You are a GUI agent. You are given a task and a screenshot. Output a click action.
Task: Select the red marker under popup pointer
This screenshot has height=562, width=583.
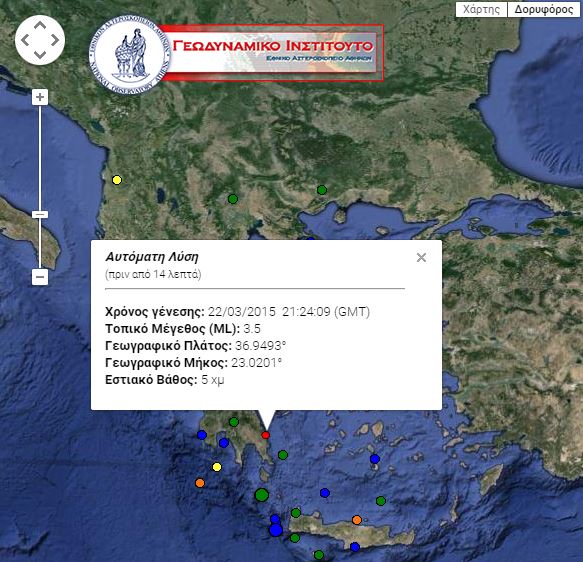click(x=265, y=435)
